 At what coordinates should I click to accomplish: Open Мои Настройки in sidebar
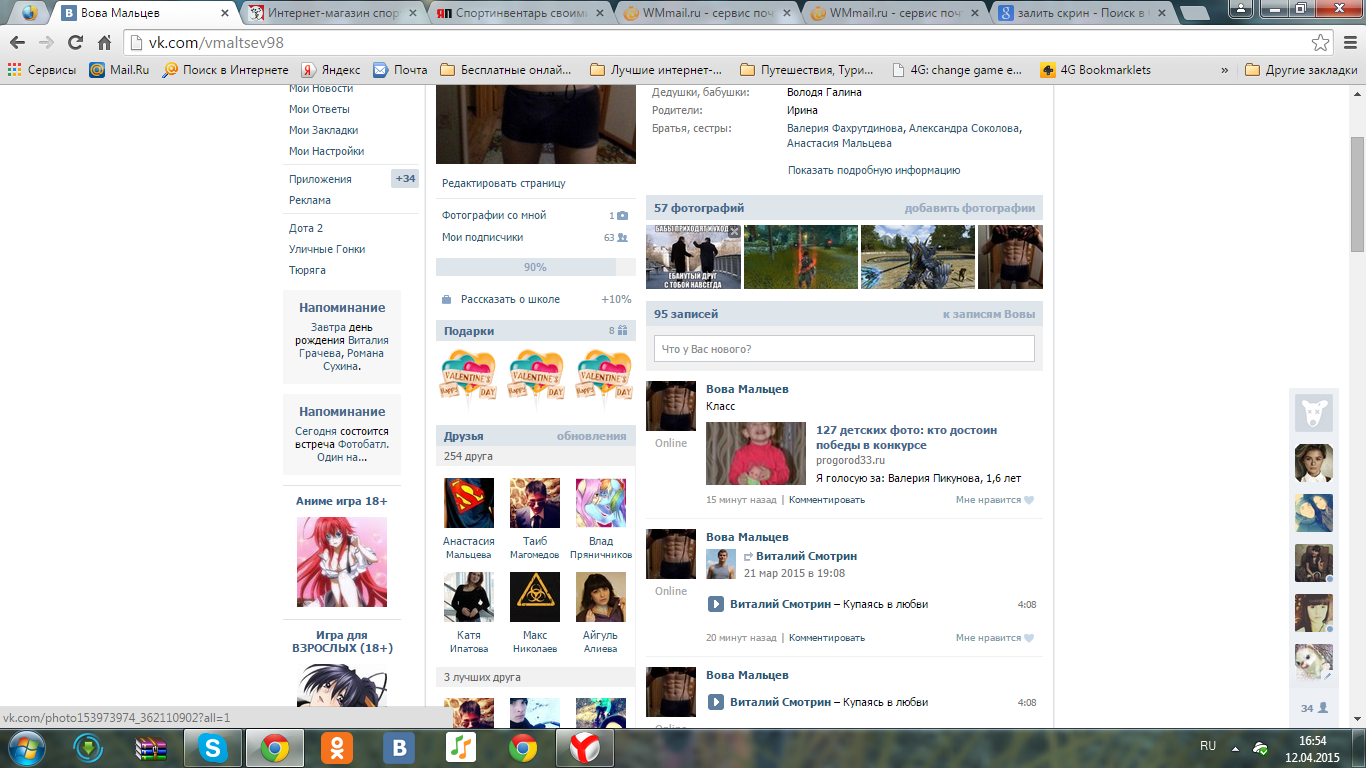326,151
